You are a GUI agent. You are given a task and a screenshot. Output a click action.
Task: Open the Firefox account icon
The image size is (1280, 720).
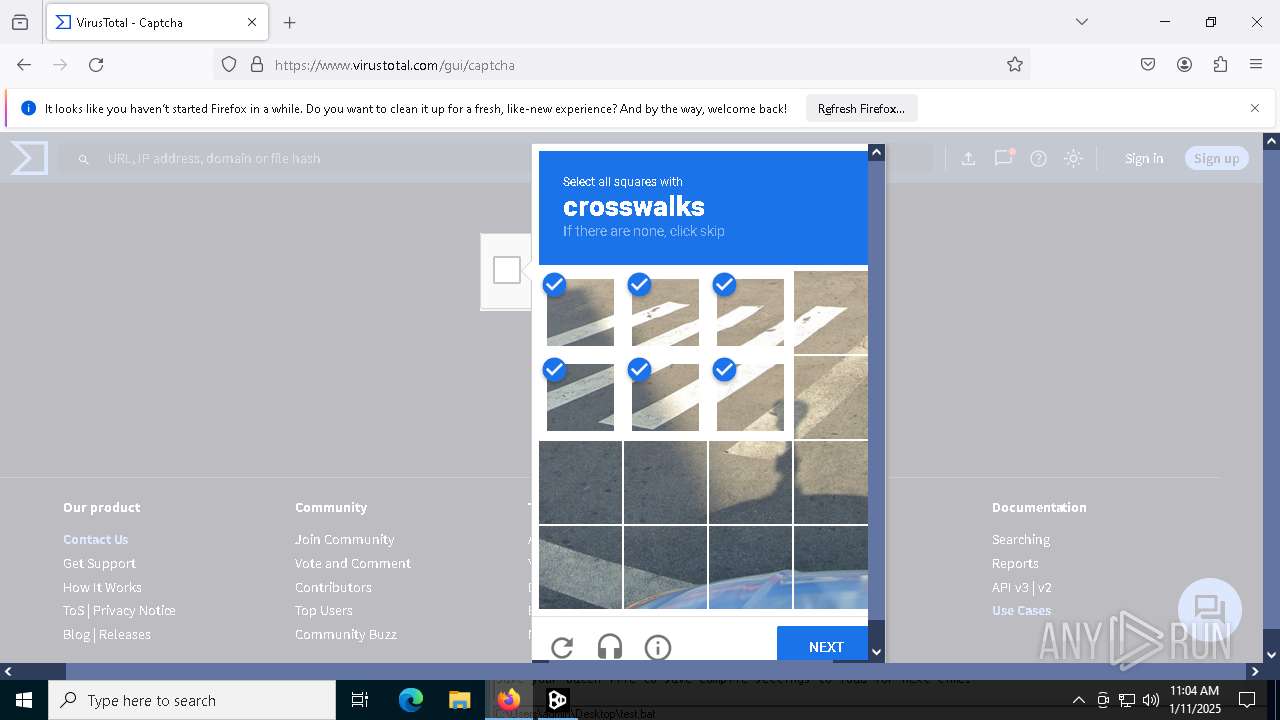pos(1184,65)
